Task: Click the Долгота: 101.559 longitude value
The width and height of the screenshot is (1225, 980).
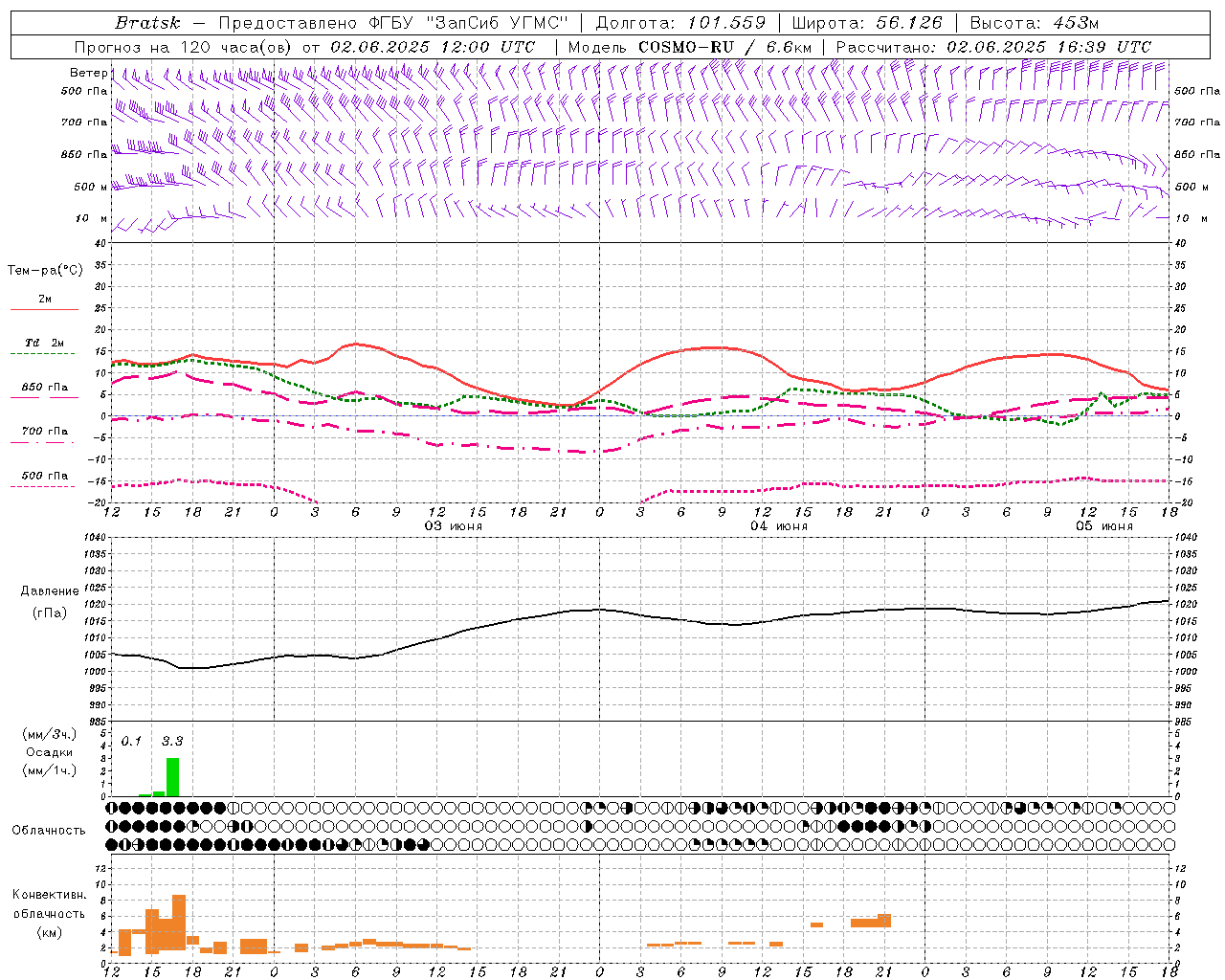Action: (x=680, y=23)
